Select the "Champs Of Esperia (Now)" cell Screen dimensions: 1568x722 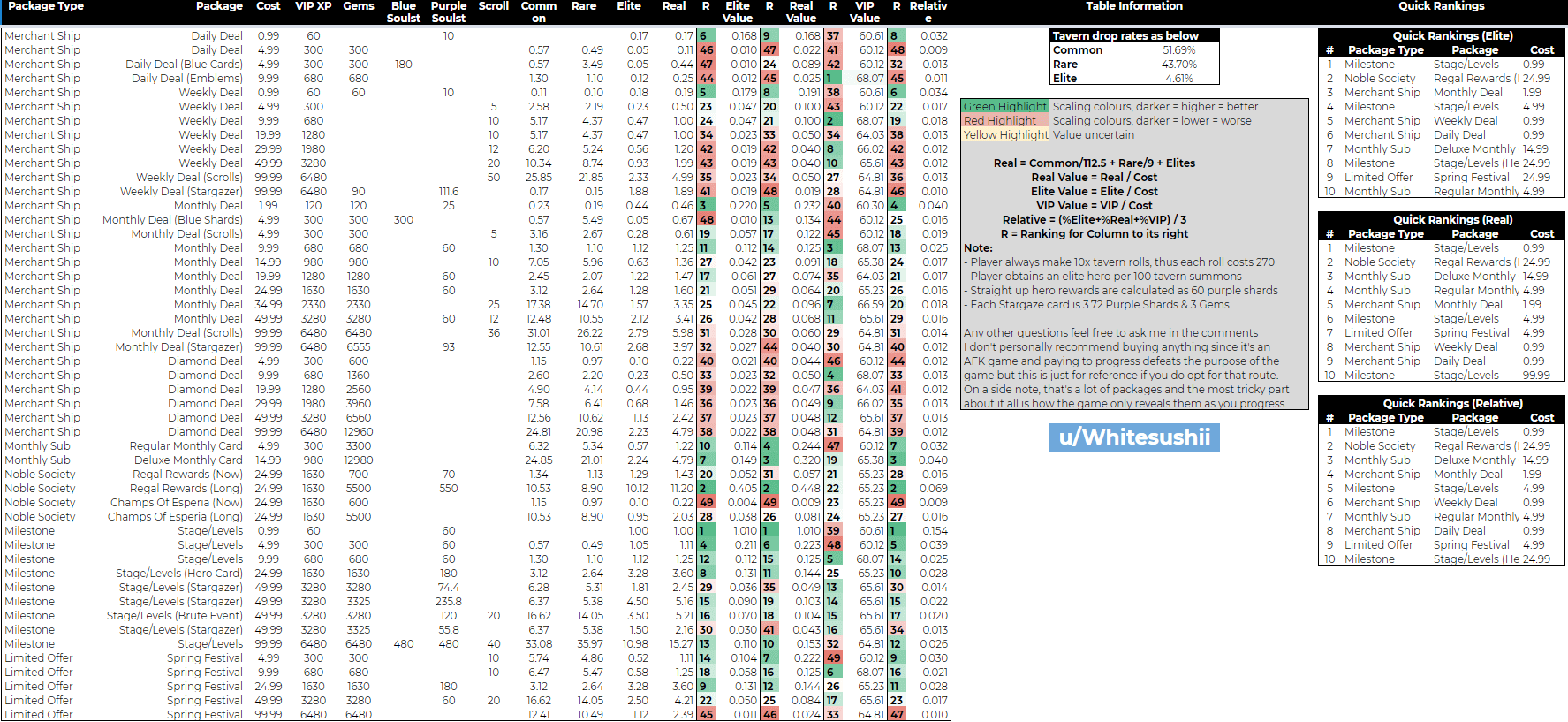[177, 503]
